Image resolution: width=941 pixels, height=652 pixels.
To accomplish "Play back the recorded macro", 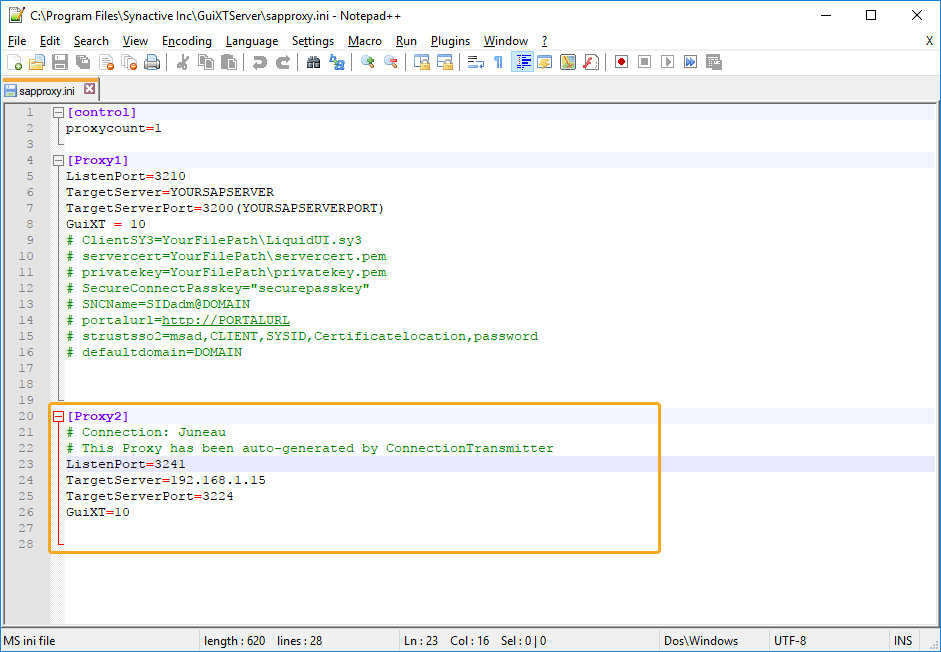I will click(667, 62).
